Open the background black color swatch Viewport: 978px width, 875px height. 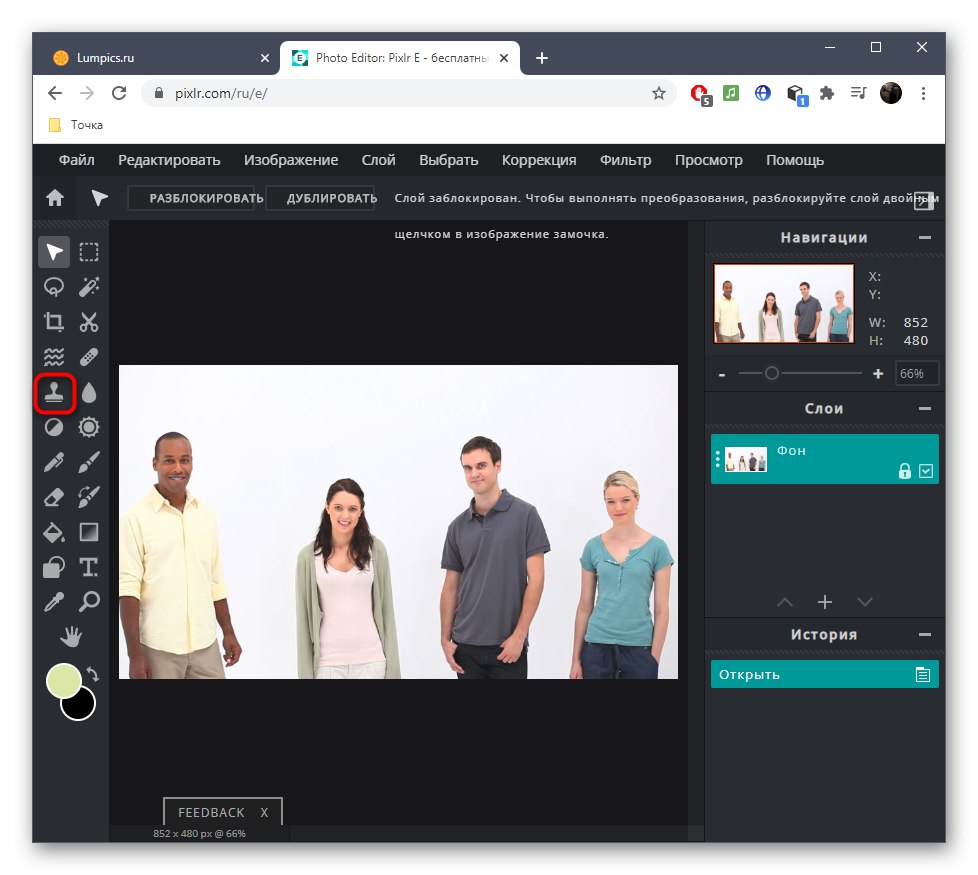pos(82,708)
